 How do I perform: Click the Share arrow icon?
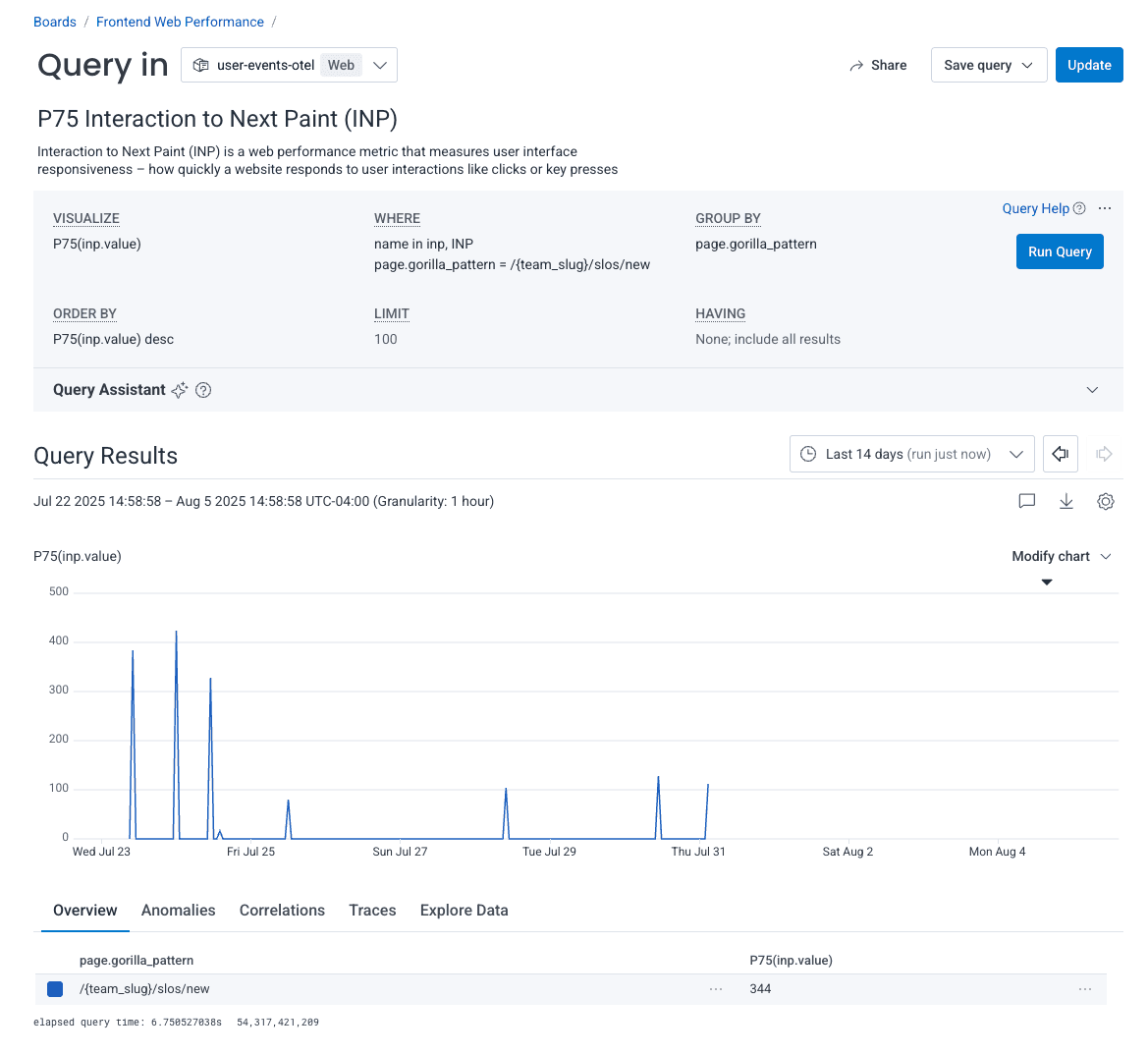pos(856,66)
